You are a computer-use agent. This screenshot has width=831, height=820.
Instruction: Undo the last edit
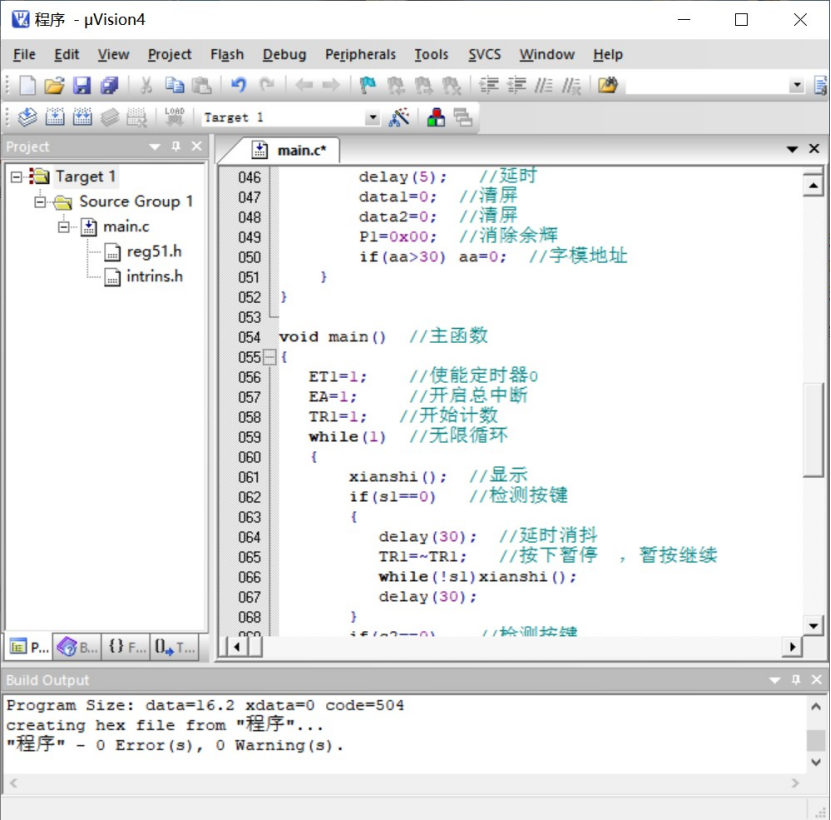point(238,85)
